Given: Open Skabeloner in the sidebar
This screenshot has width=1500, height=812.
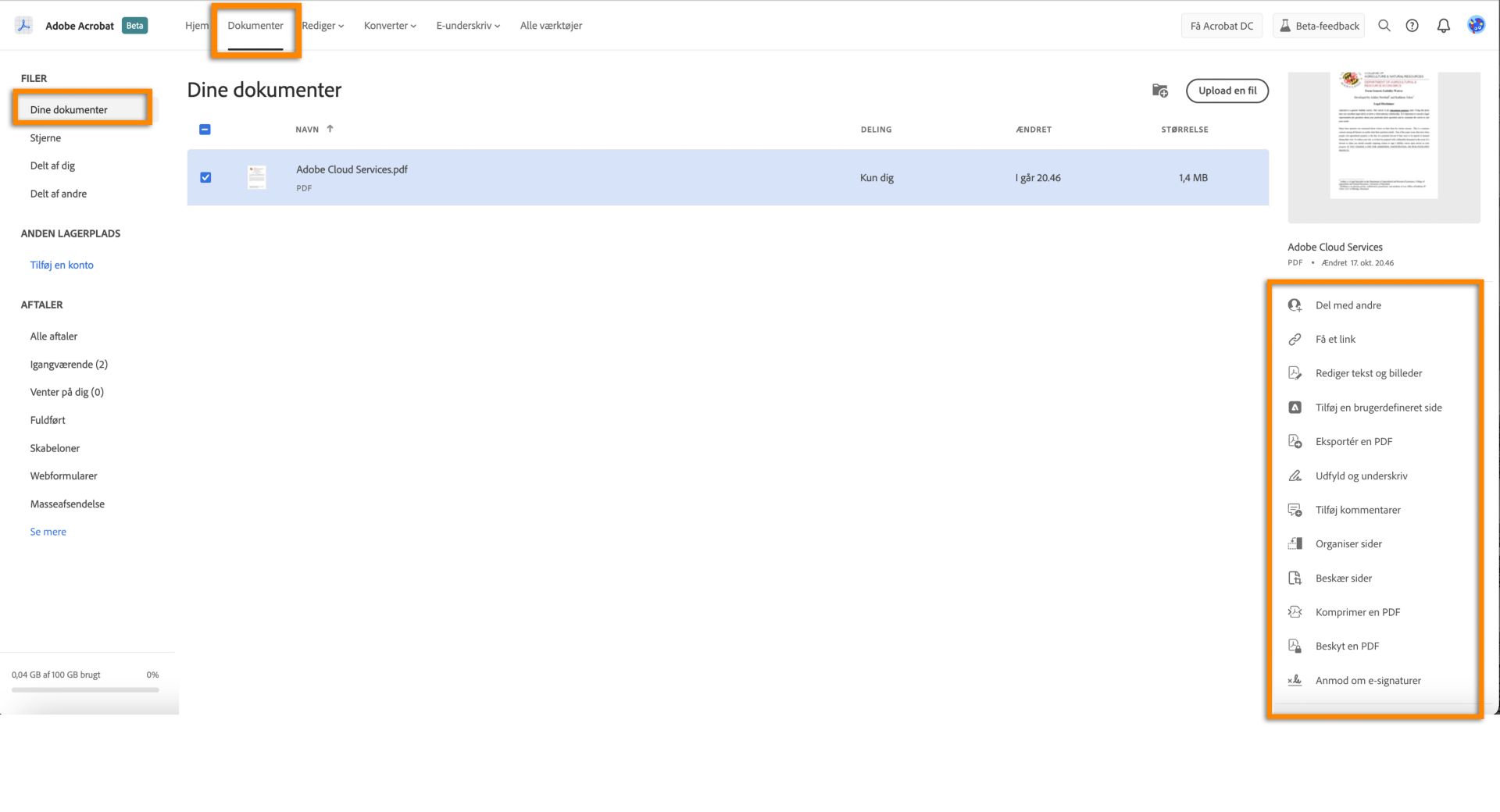Looking at the screenshot, I should point(55,448).
